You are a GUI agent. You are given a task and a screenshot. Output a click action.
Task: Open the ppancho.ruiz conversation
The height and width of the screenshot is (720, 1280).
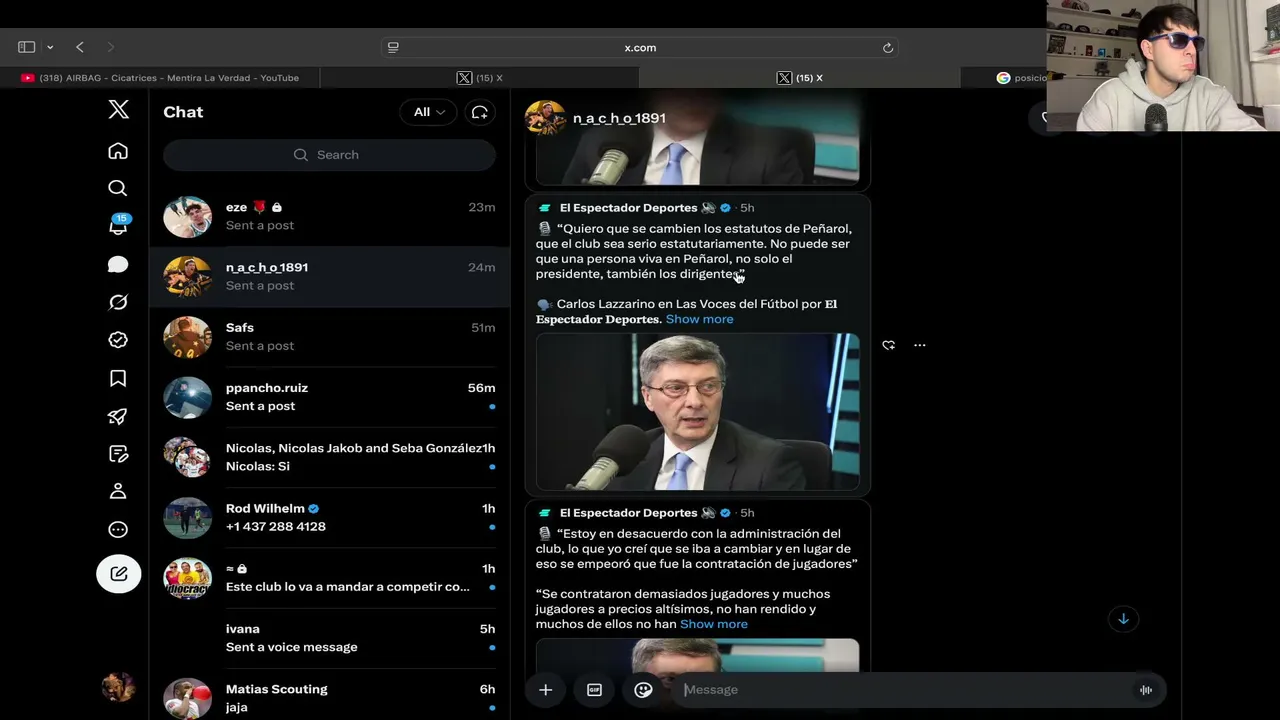click(329, 397)
